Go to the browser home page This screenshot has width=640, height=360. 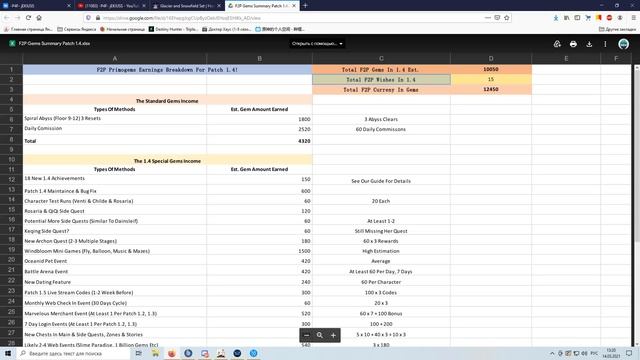pyautogui.click(x=39, y=18)
